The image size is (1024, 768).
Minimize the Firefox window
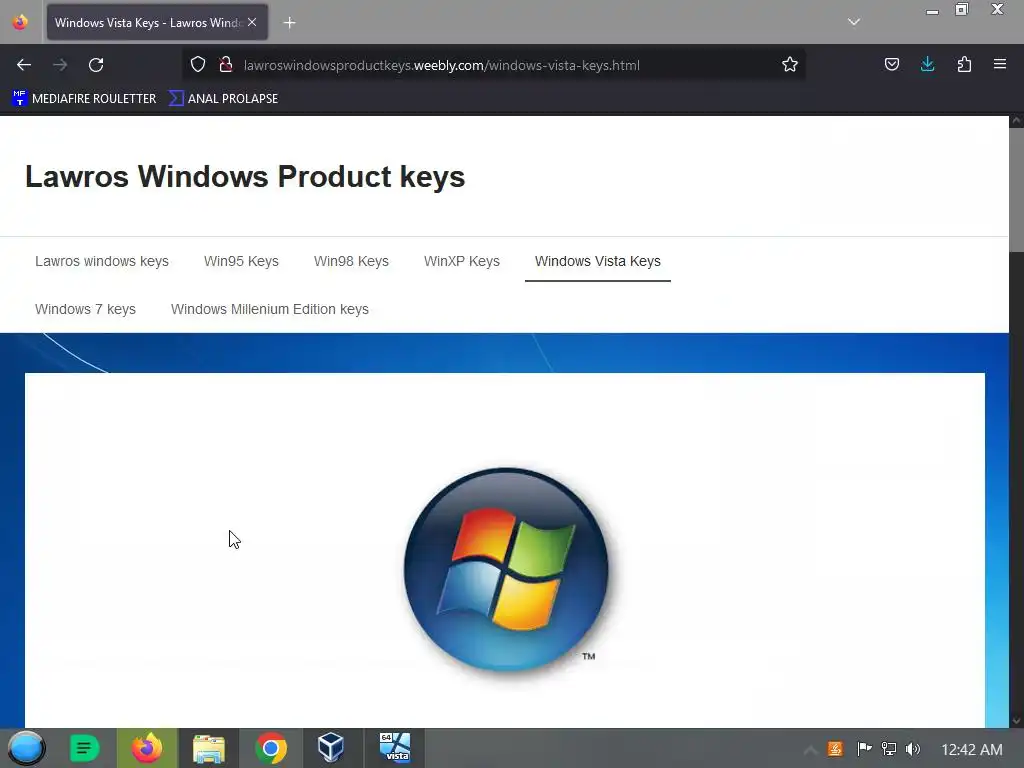click(933, 10)
